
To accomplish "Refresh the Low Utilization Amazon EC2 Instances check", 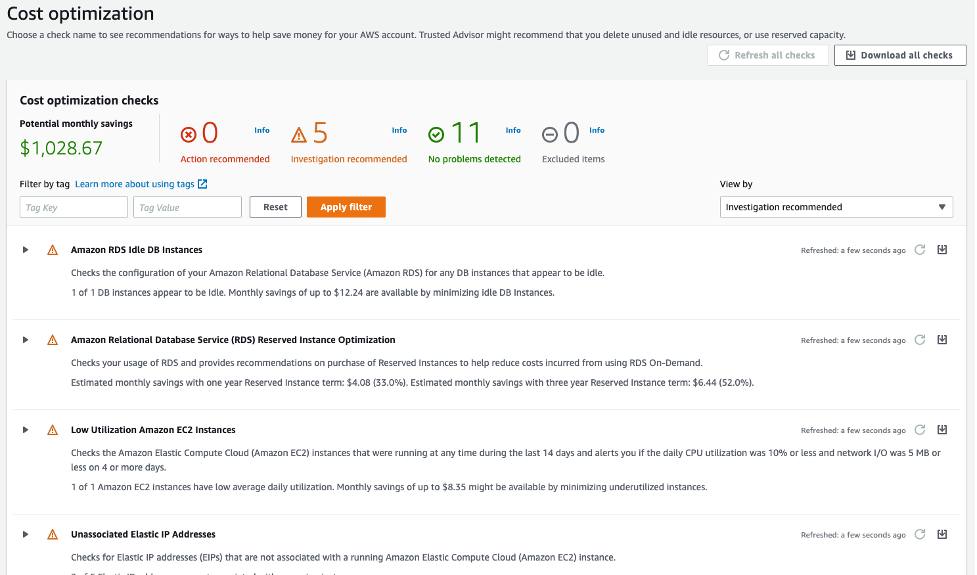I will coord(920,430).
